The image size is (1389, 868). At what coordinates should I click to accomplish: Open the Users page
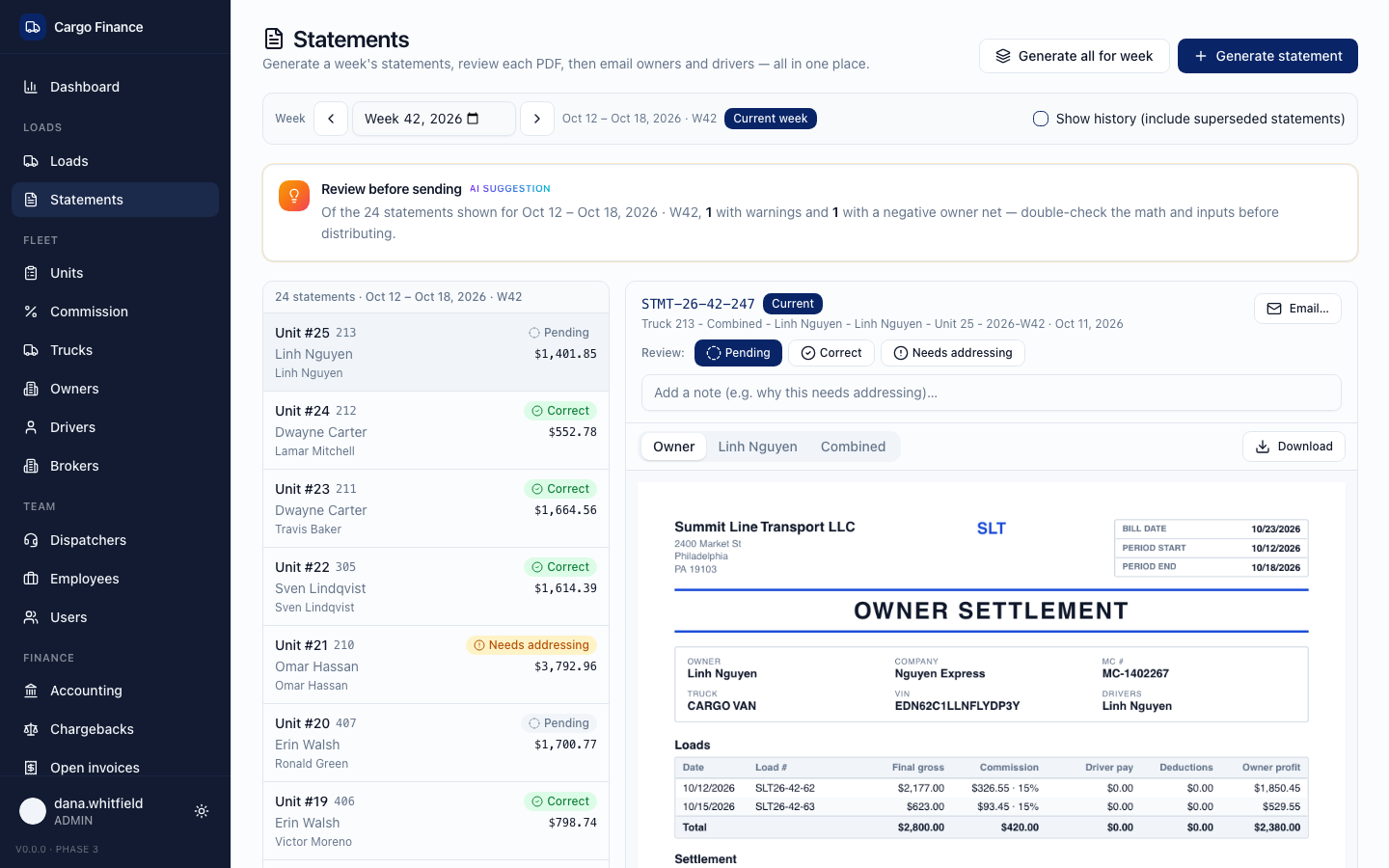(115, 617)
